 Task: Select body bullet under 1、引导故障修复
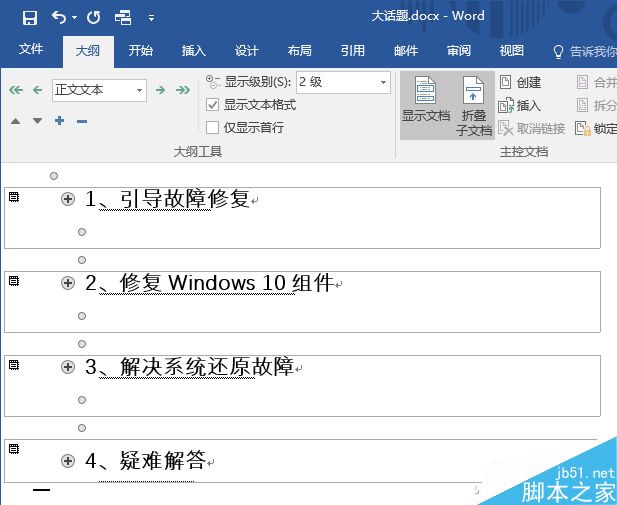point(82,232)
